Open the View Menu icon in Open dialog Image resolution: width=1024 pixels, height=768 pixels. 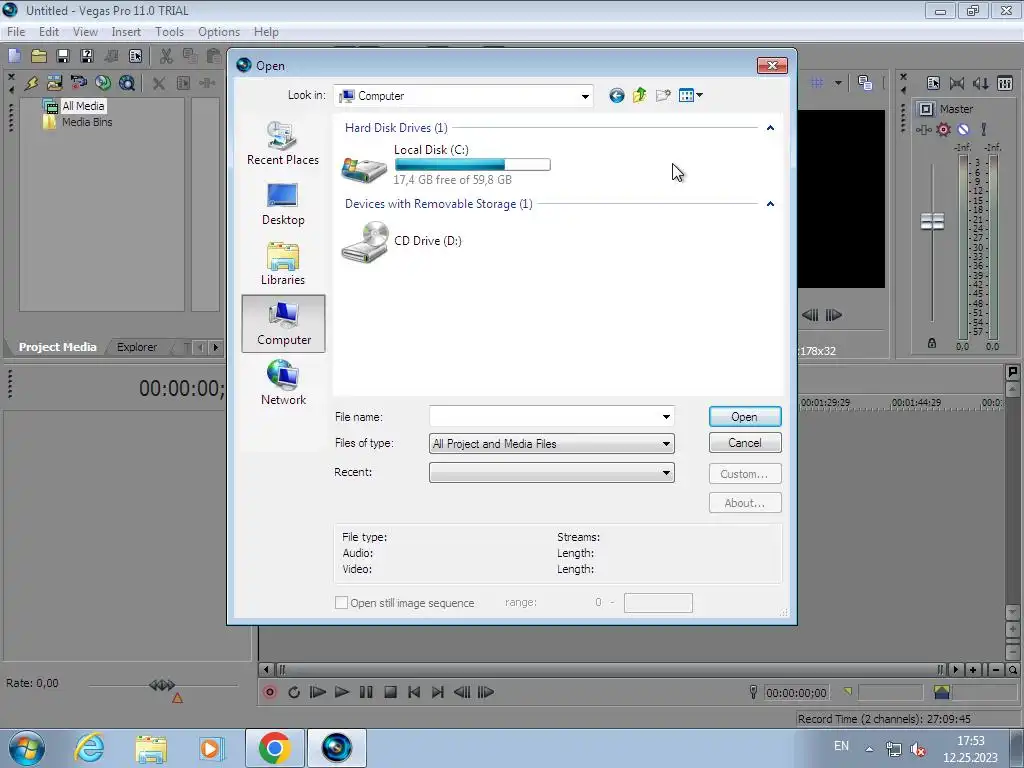click(690, 95)
